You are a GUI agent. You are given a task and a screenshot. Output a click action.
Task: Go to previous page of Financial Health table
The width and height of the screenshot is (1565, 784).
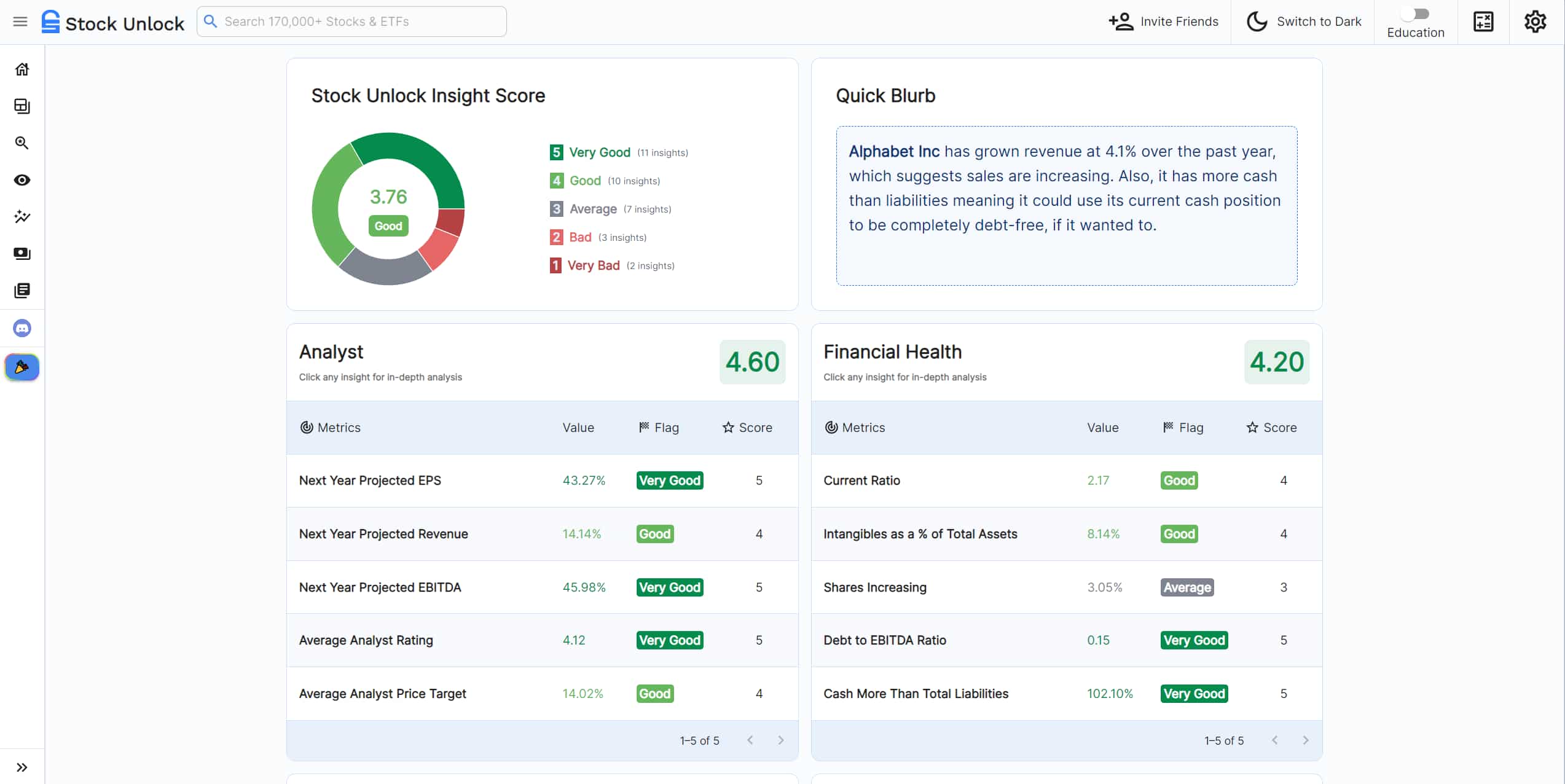1275,740
